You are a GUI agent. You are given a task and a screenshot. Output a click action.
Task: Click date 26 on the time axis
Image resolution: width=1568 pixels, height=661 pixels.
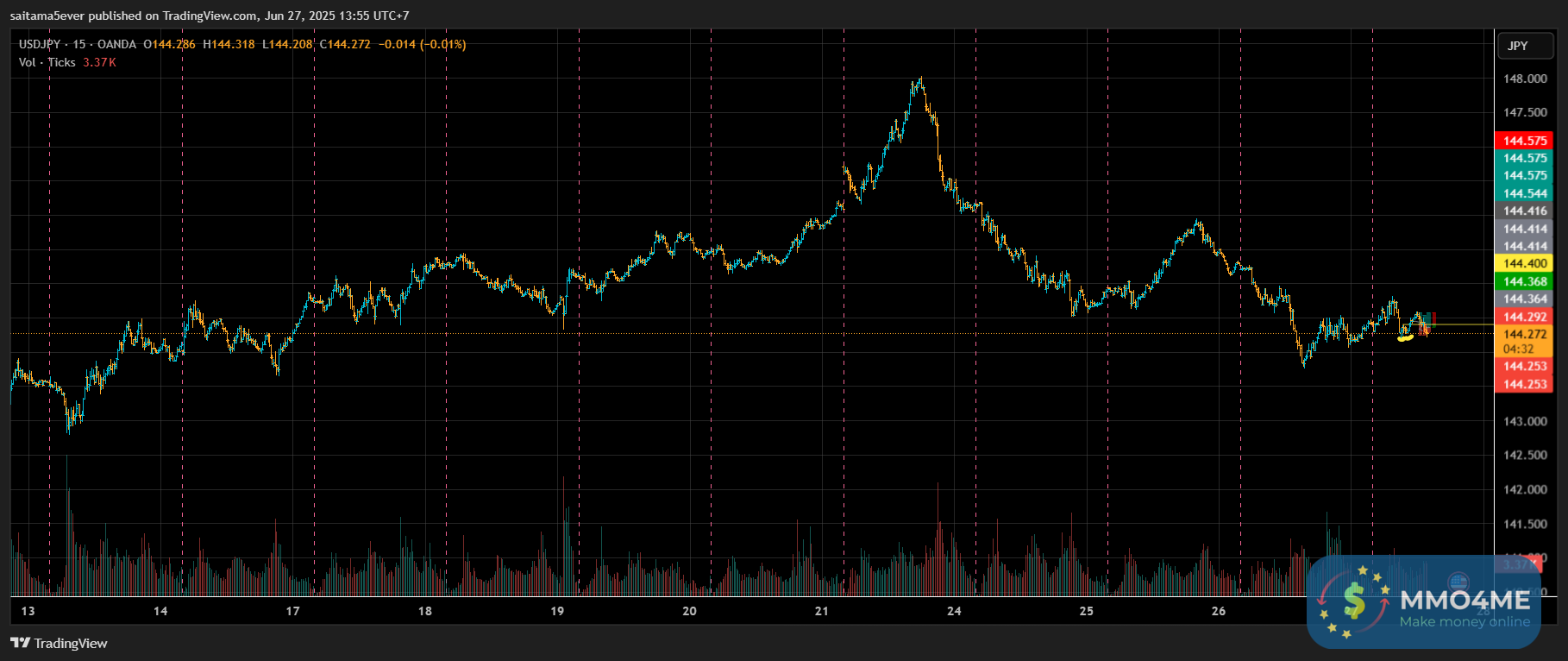1219,611
